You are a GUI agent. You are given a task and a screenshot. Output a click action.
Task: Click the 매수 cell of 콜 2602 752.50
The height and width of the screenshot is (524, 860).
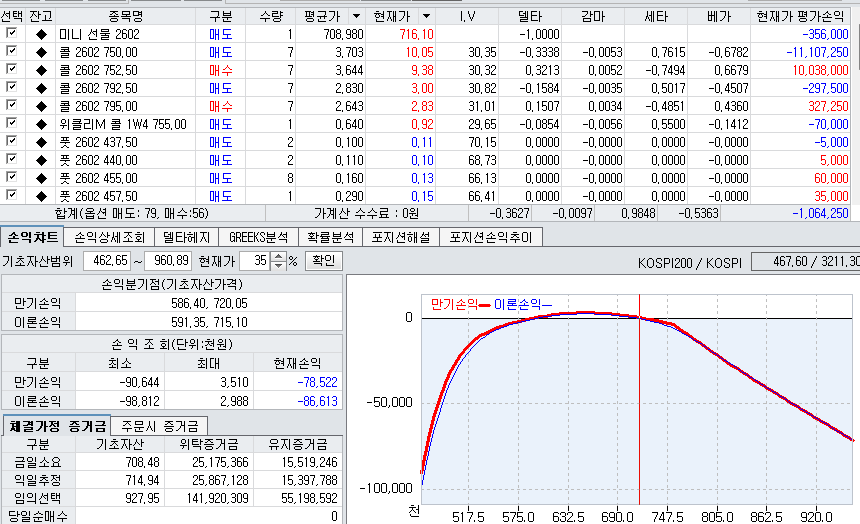point(220,71)
